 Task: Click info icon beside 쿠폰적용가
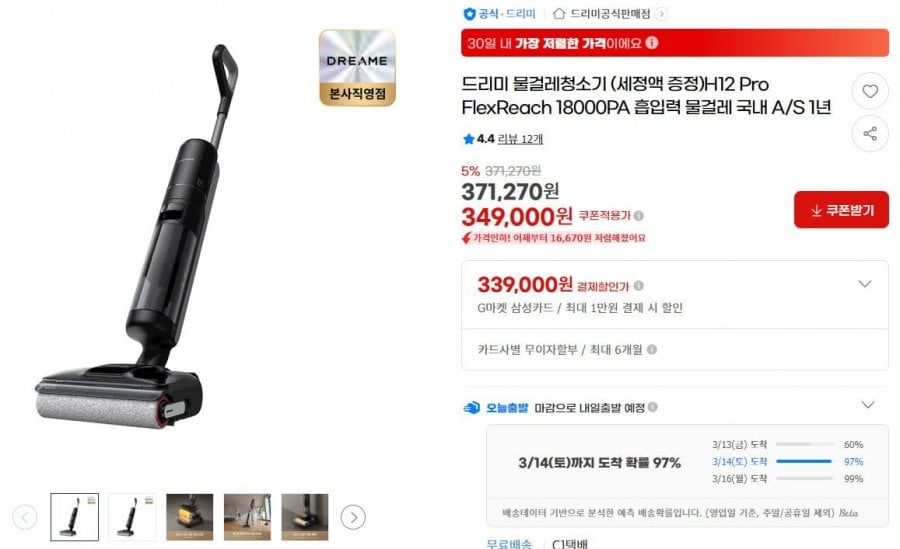coord(639,216)
